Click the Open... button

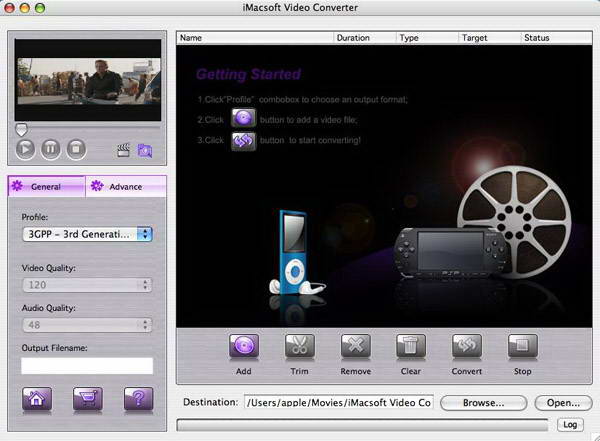563,403
